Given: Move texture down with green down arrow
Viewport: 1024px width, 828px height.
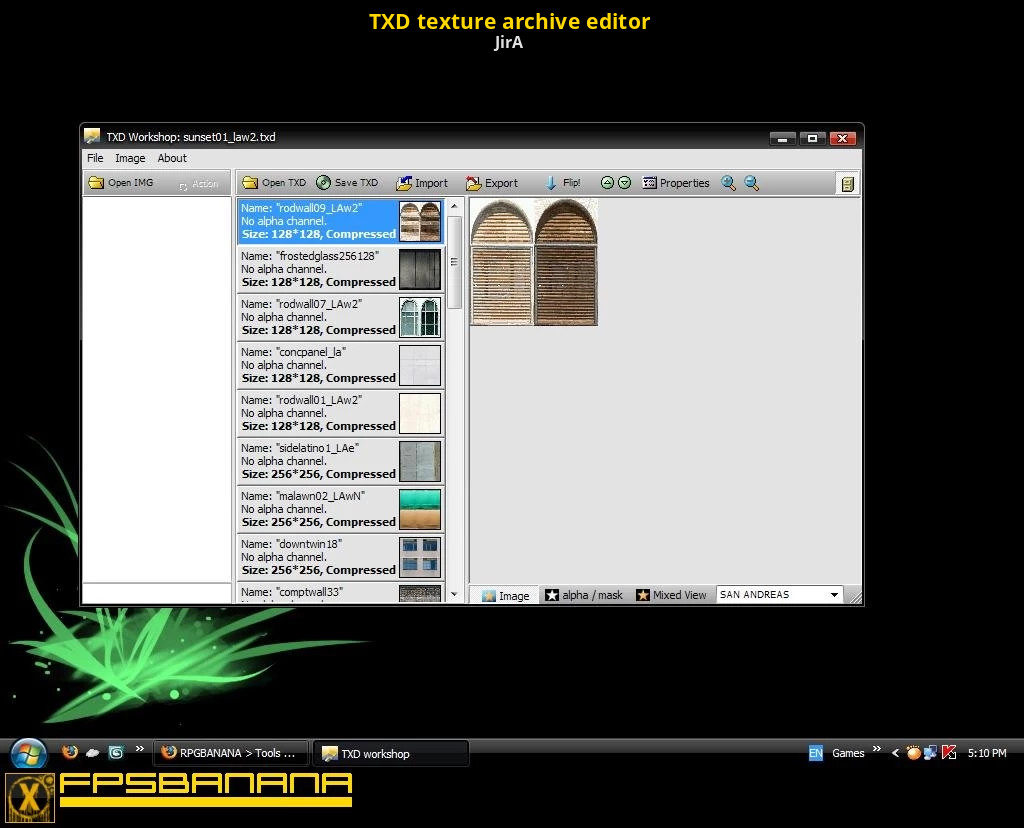Looking at the screenshot, I should (x=624, y=183).
